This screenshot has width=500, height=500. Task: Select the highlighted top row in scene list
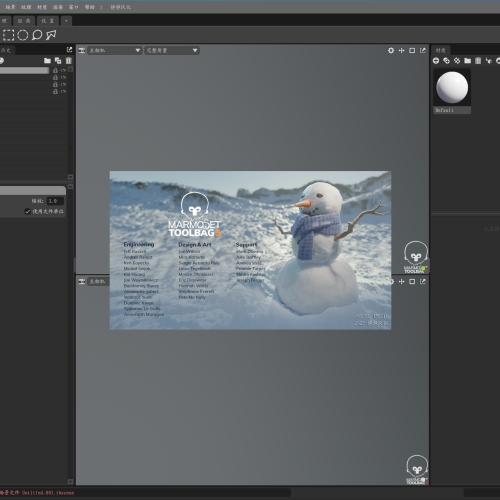point(24,70)
